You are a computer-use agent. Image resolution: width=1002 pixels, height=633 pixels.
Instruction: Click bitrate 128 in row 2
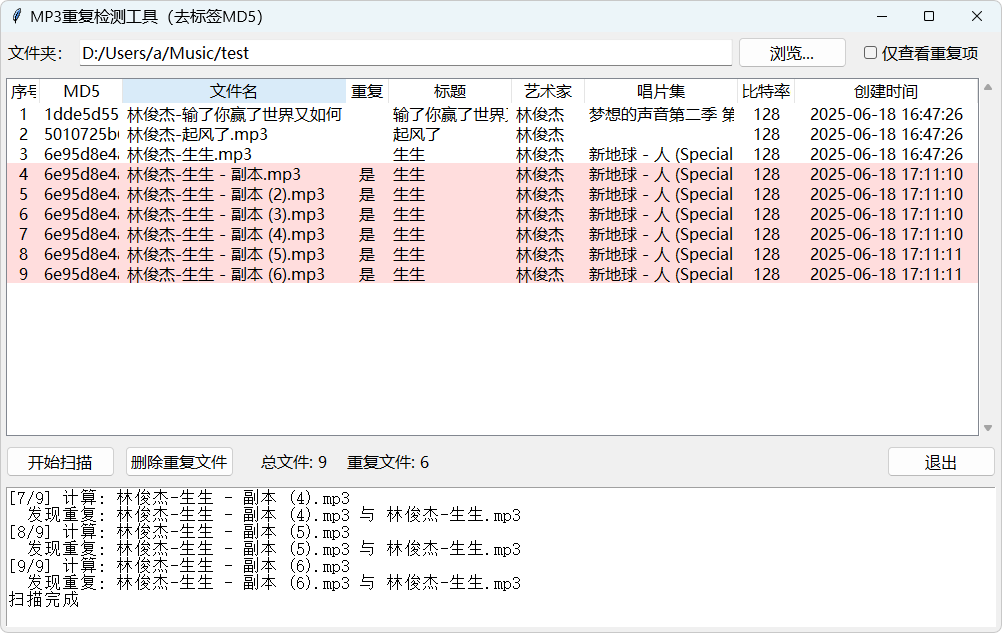766,134
